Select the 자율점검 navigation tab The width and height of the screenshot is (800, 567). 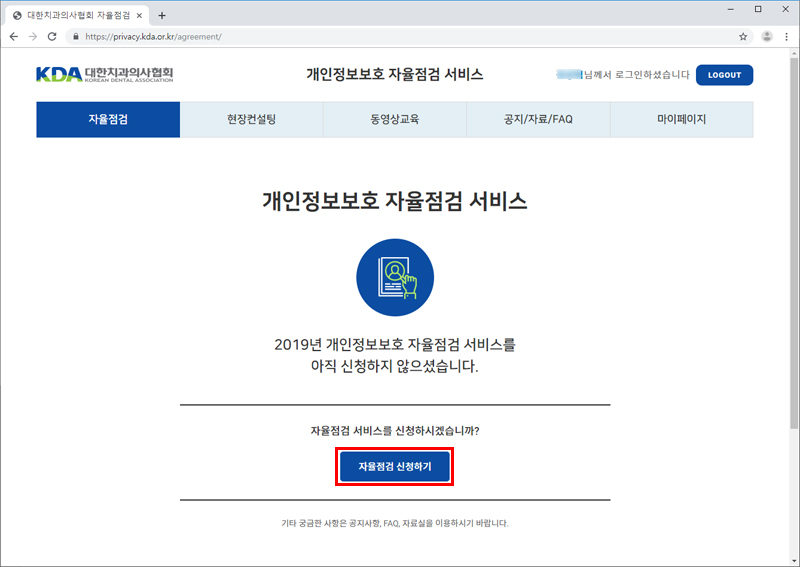(x=108, y=119)
